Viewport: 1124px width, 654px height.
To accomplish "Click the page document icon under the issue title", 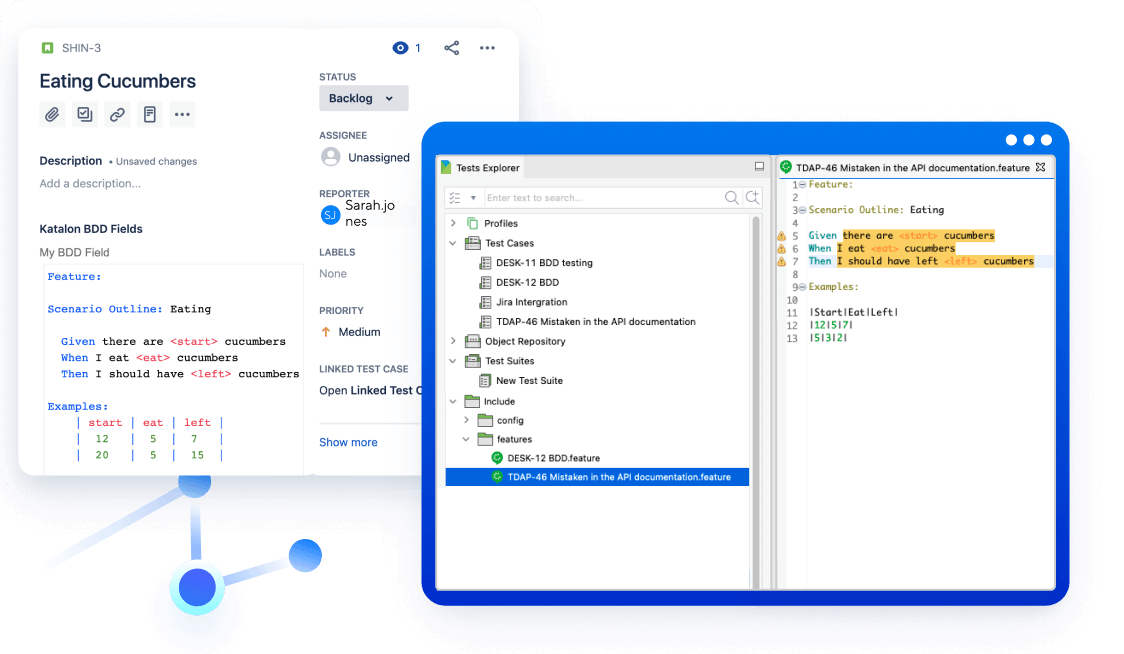I will tap(150, 115).
